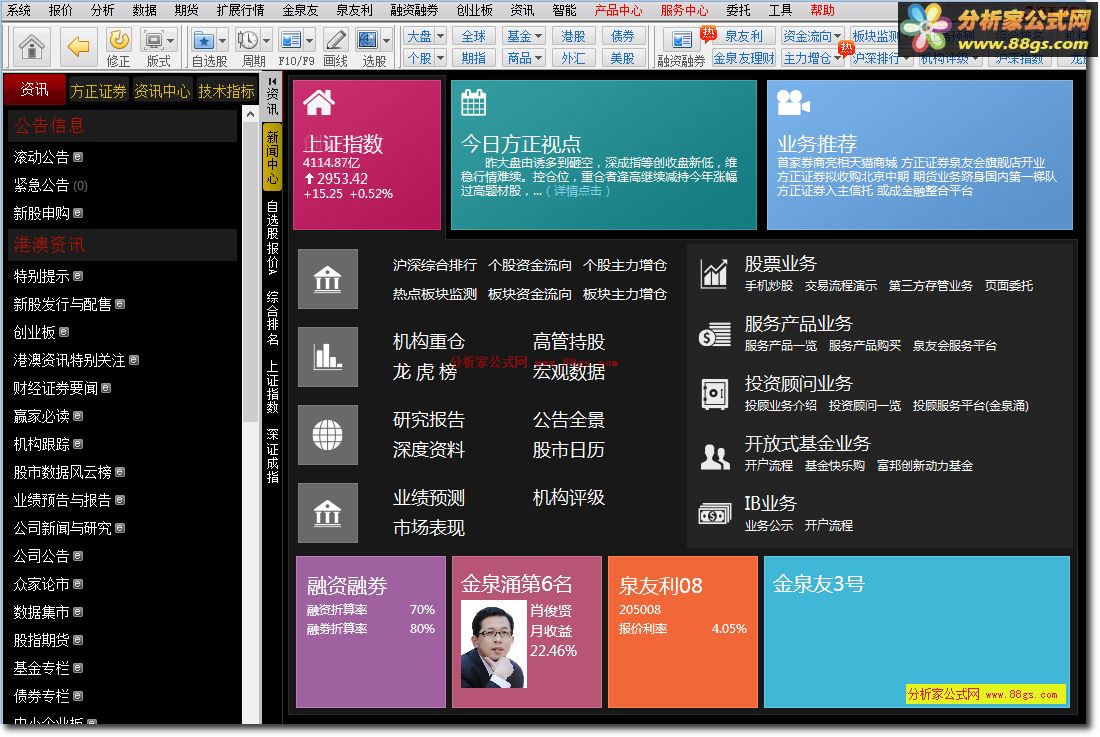Viewport: 1100px width, 737px height.
Task: Expand the 版式 dropdown arrow
Action: [x=170, y=40]
